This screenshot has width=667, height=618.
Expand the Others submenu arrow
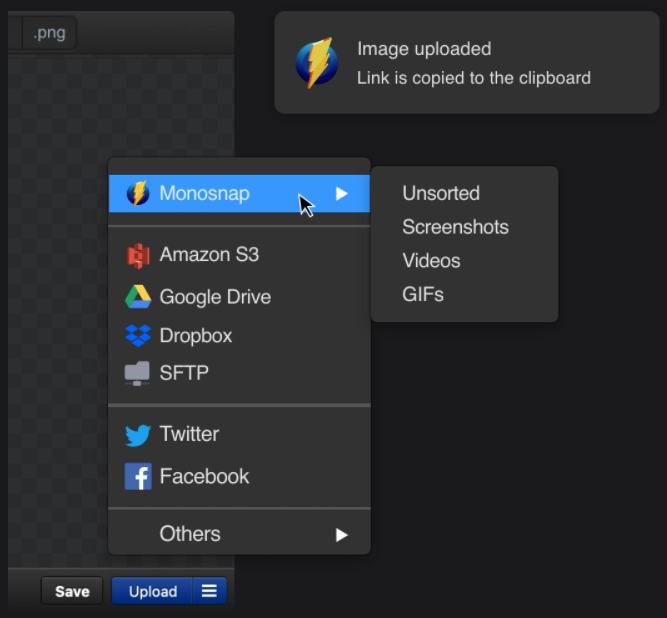342,535
